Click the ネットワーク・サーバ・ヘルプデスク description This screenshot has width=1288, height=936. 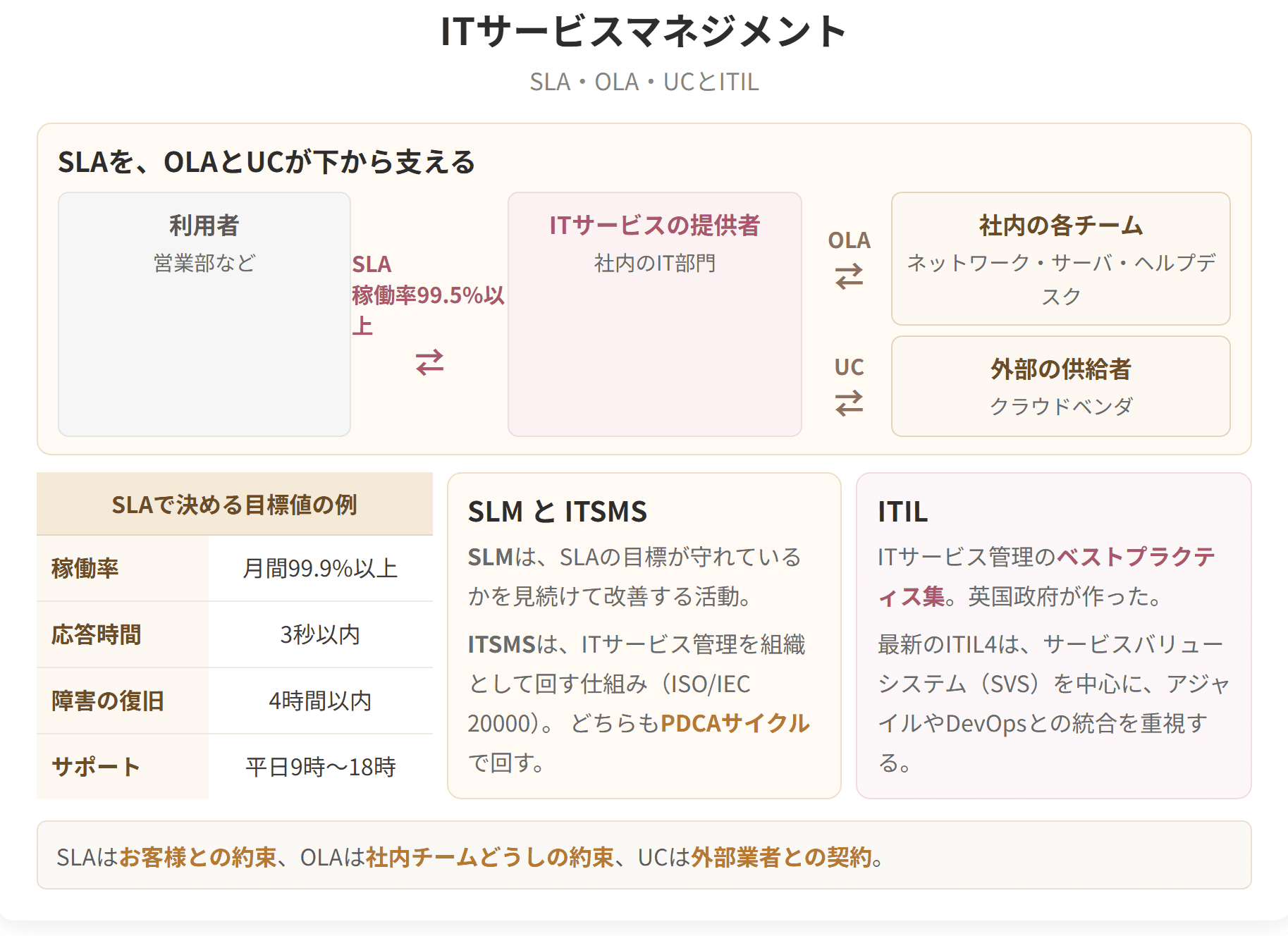click(1061, 280)
